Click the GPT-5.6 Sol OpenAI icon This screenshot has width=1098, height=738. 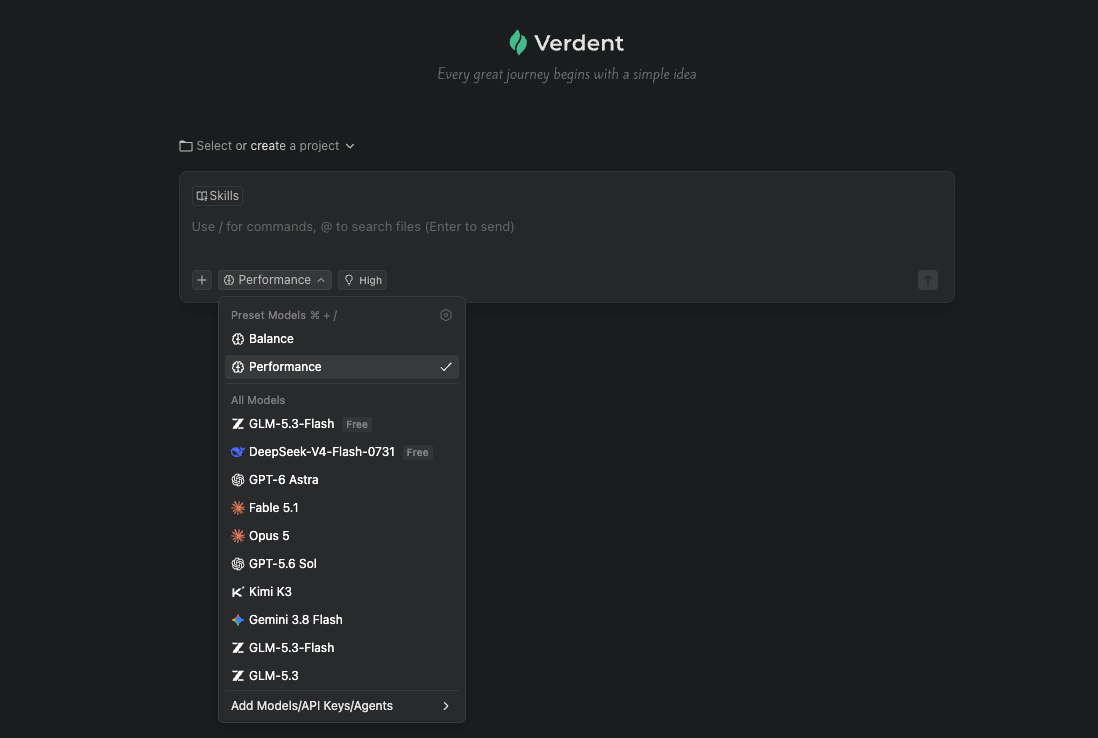tap(238, 564)
